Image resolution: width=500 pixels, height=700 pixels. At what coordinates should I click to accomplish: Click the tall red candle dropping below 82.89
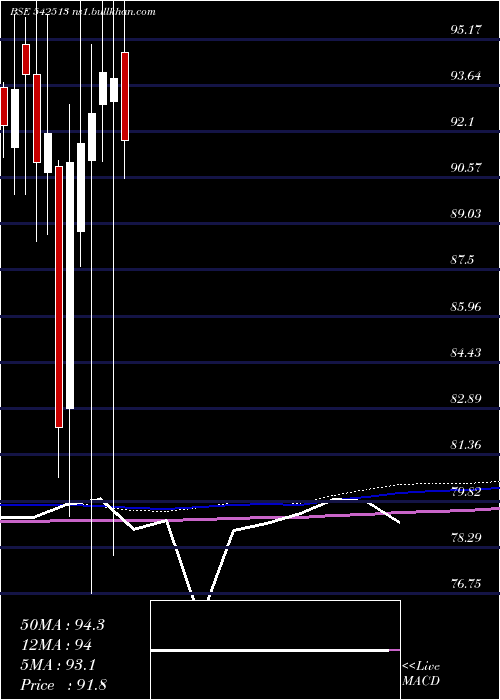click(x=59, y=297)
